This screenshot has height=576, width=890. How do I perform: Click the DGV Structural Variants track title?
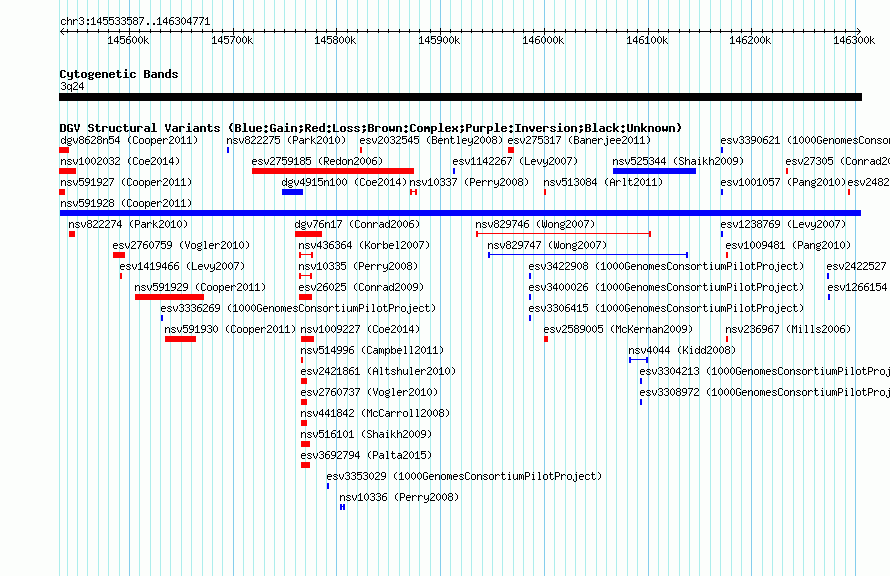click(x=371, y=128)
